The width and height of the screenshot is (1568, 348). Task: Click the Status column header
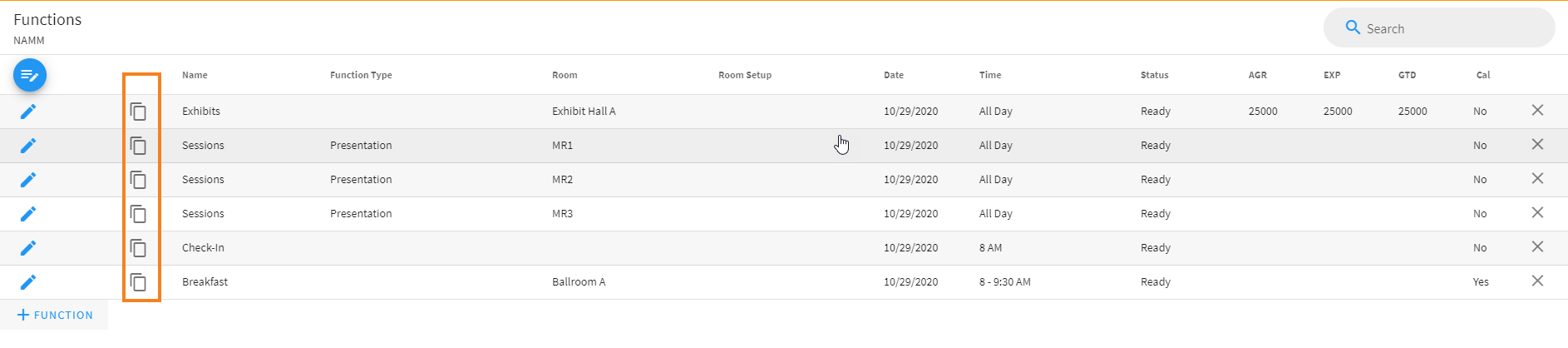pos(1154,75)
